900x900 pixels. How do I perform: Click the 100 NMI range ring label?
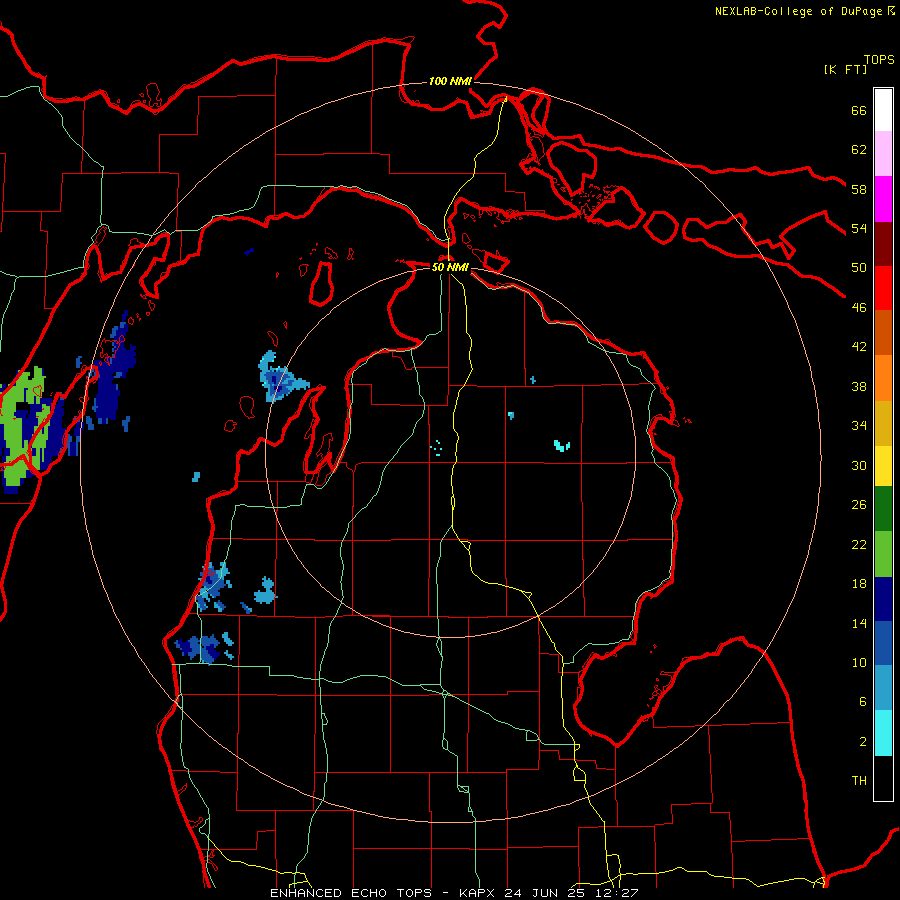(x=450, y=81)
